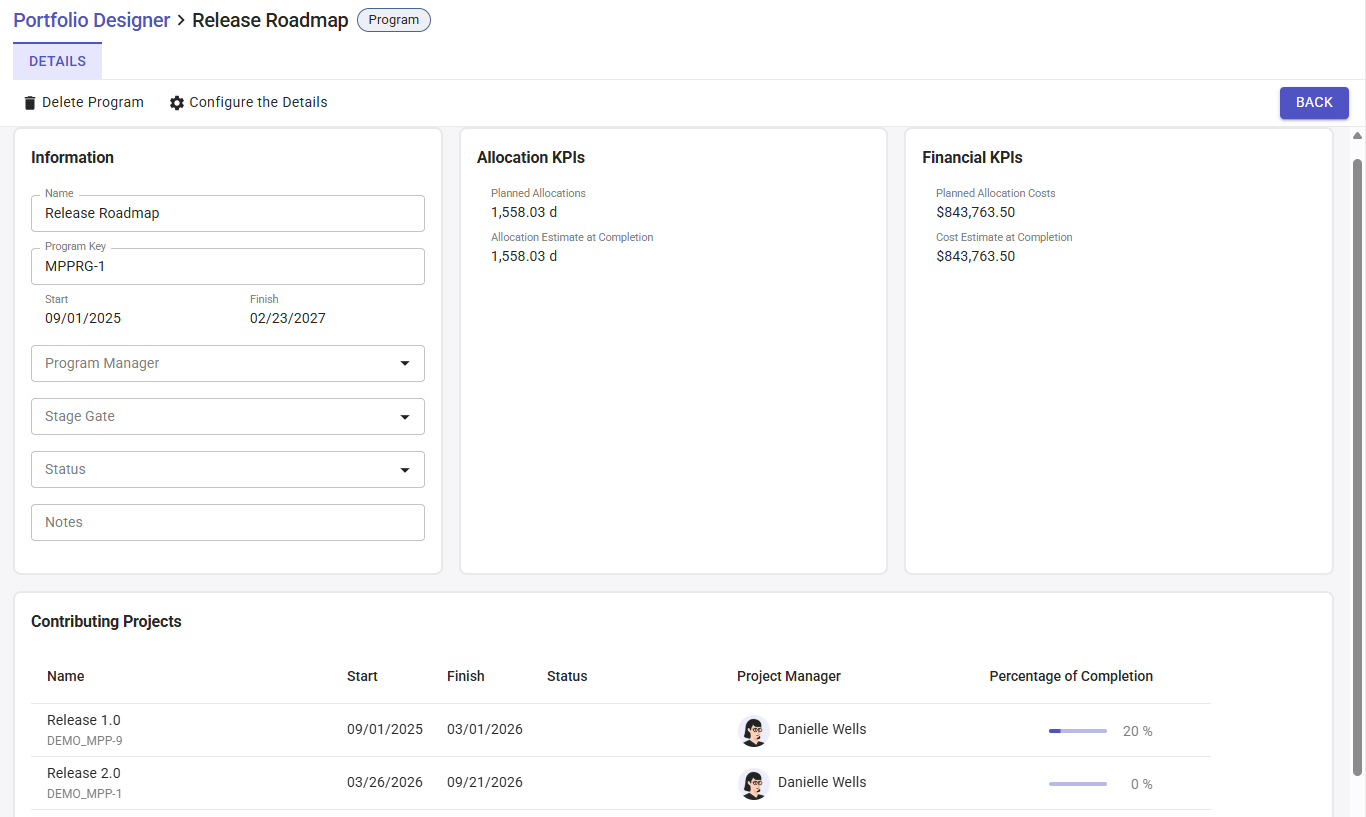1366x817 pixels.
Task: Open the Release 2.0 project row
Action: coord(84,773)
